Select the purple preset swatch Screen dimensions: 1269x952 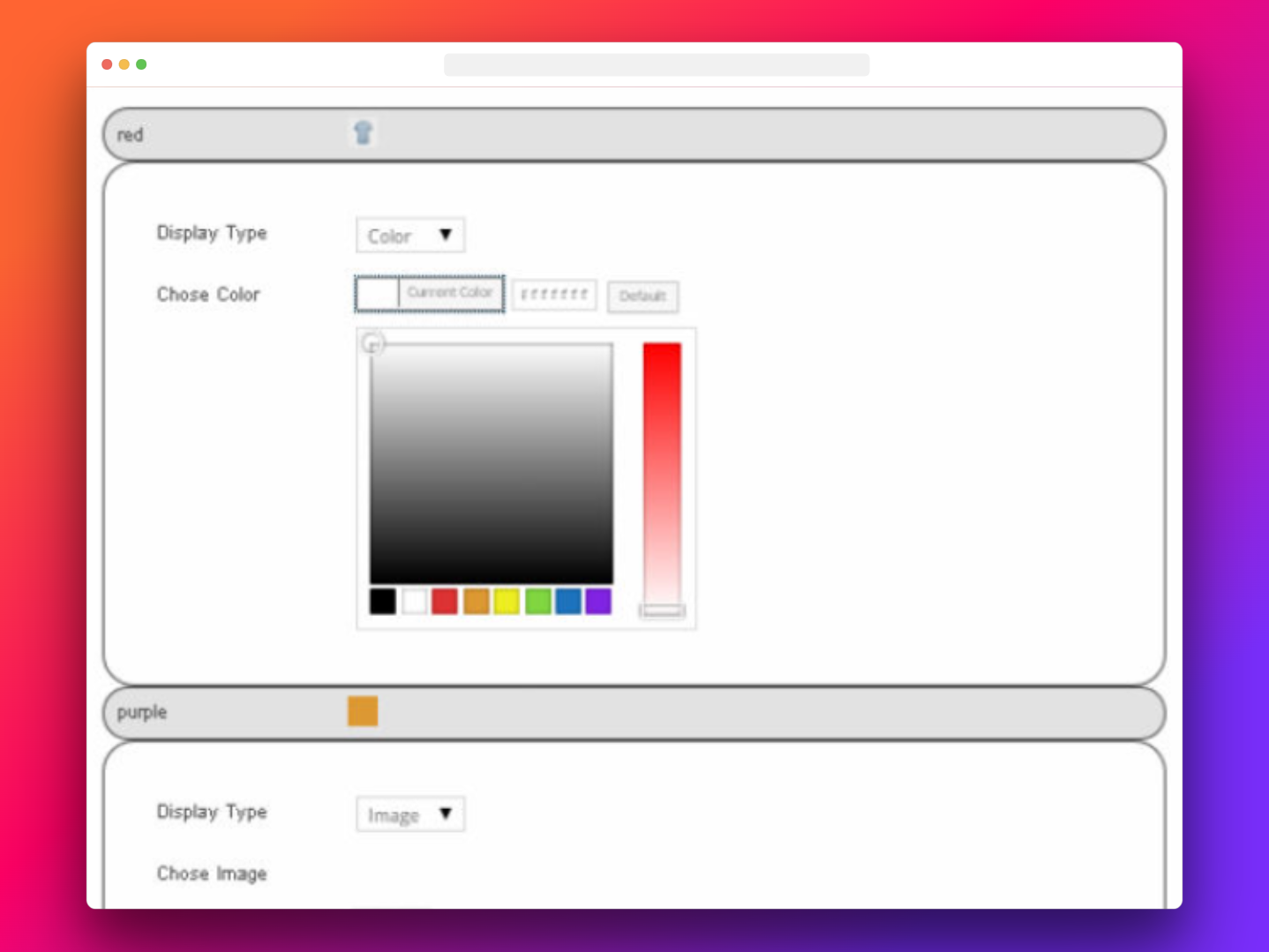[x=598, y=602]
